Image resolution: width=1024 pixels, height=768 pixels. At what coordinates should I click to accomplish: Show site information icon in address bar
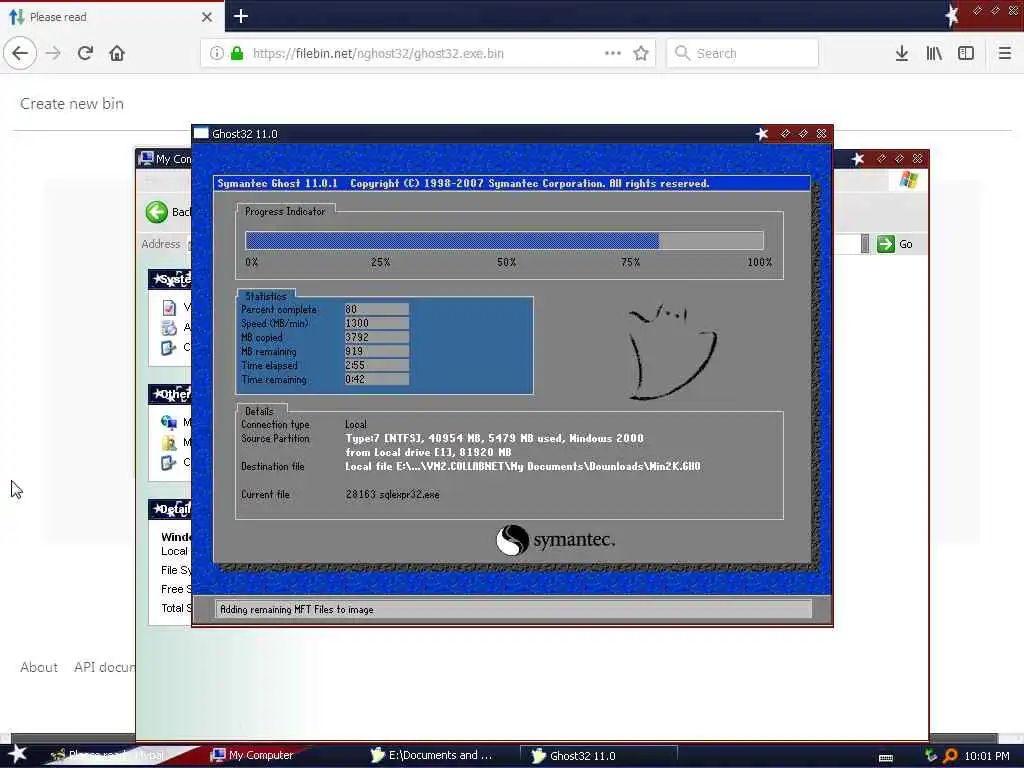click(216, 53)
